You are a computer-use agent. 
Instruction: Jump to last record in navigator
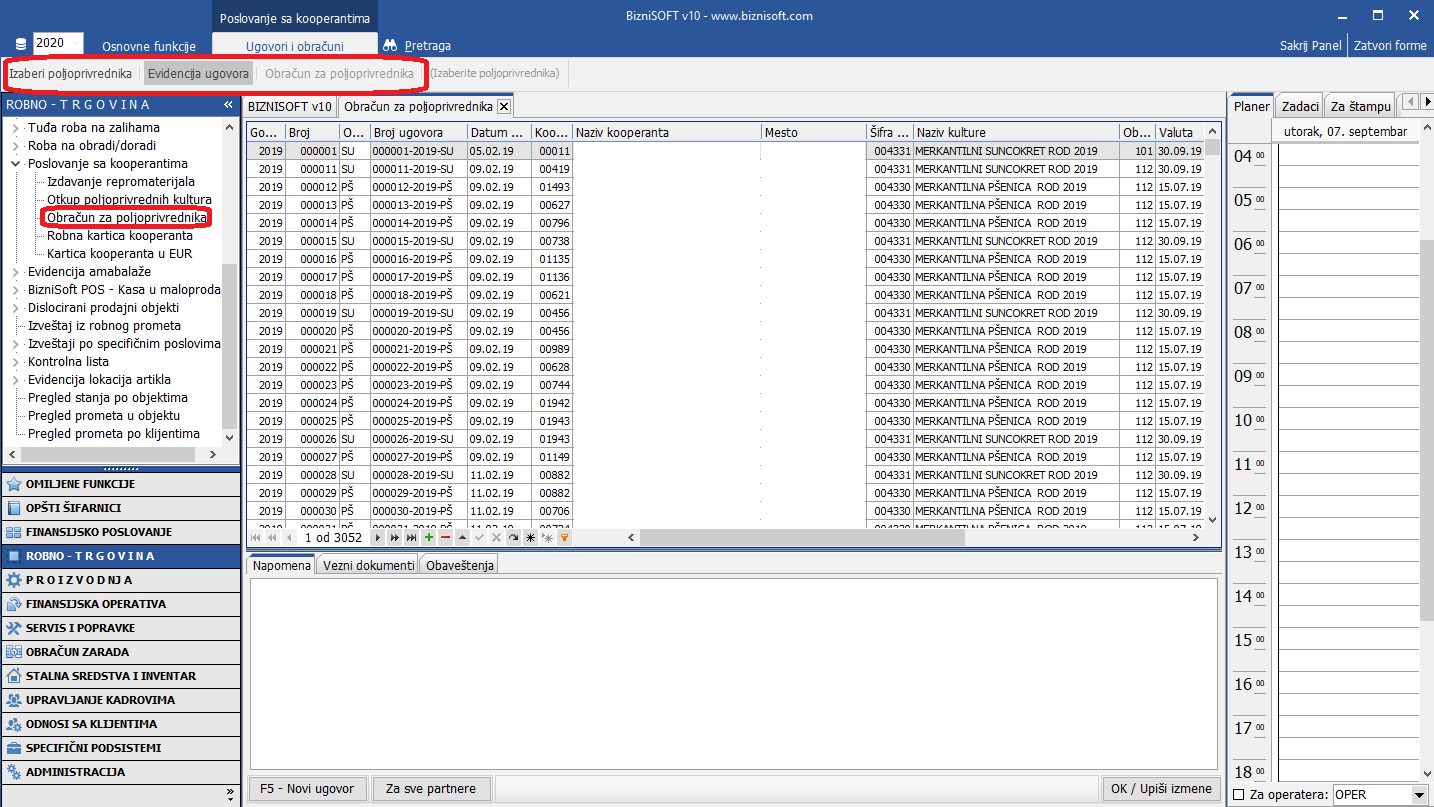(x=411, y=538)
